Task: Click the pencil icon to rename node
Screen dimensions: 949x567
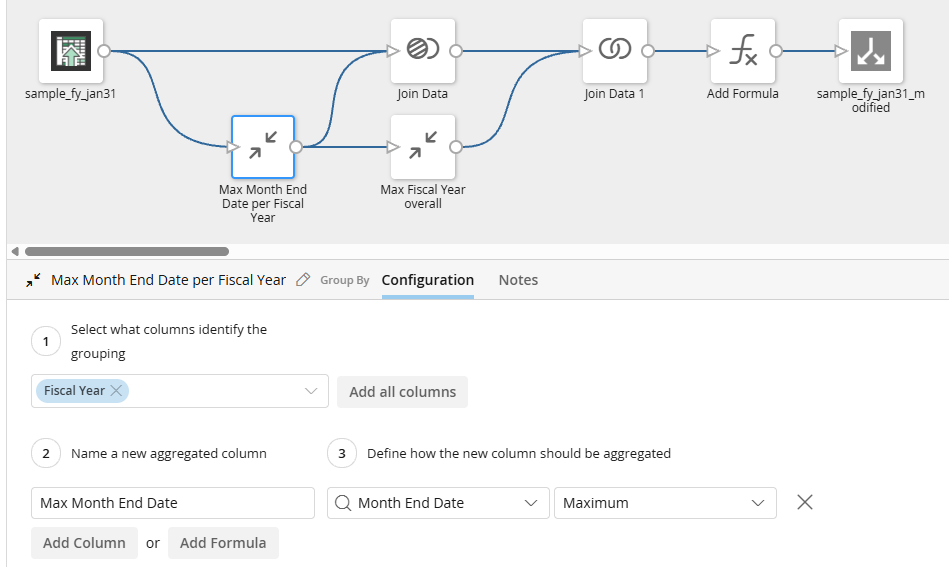Action: click(x=304, y=280)
